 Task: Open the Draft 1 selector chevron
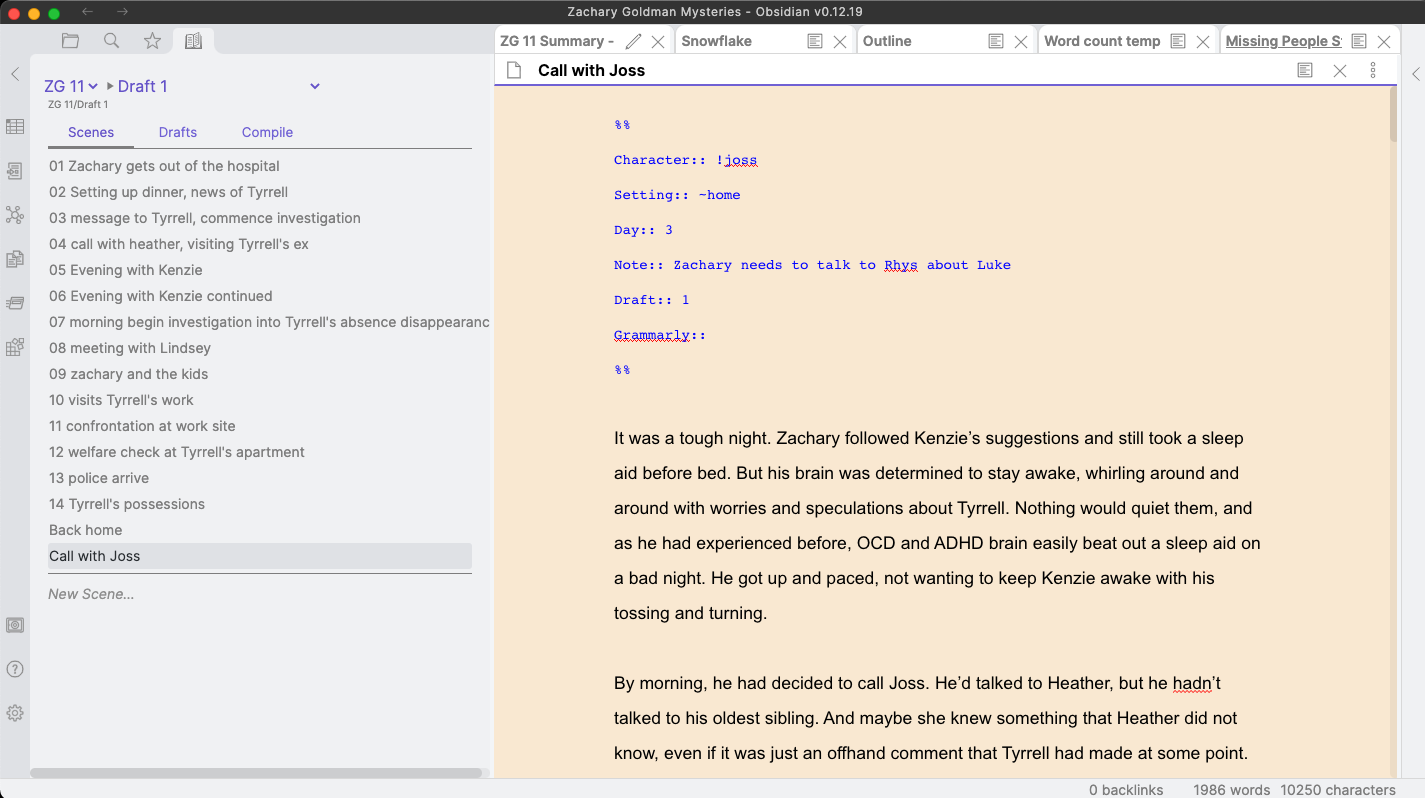click(x=314, y=86)
